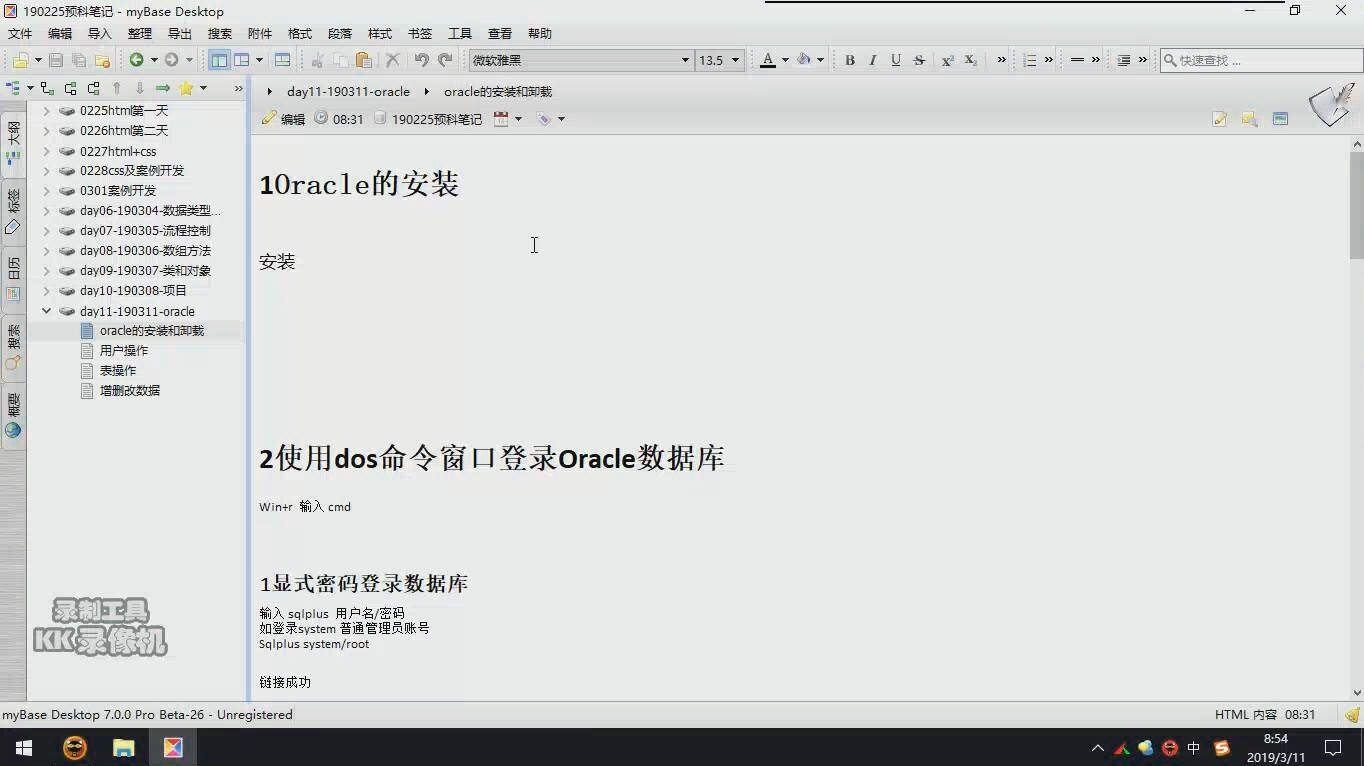Image resolution: width=1364 pixels, height=766 pixels.
Task: Show more text formatting buttons chevron
Action: pos(1001,60)
